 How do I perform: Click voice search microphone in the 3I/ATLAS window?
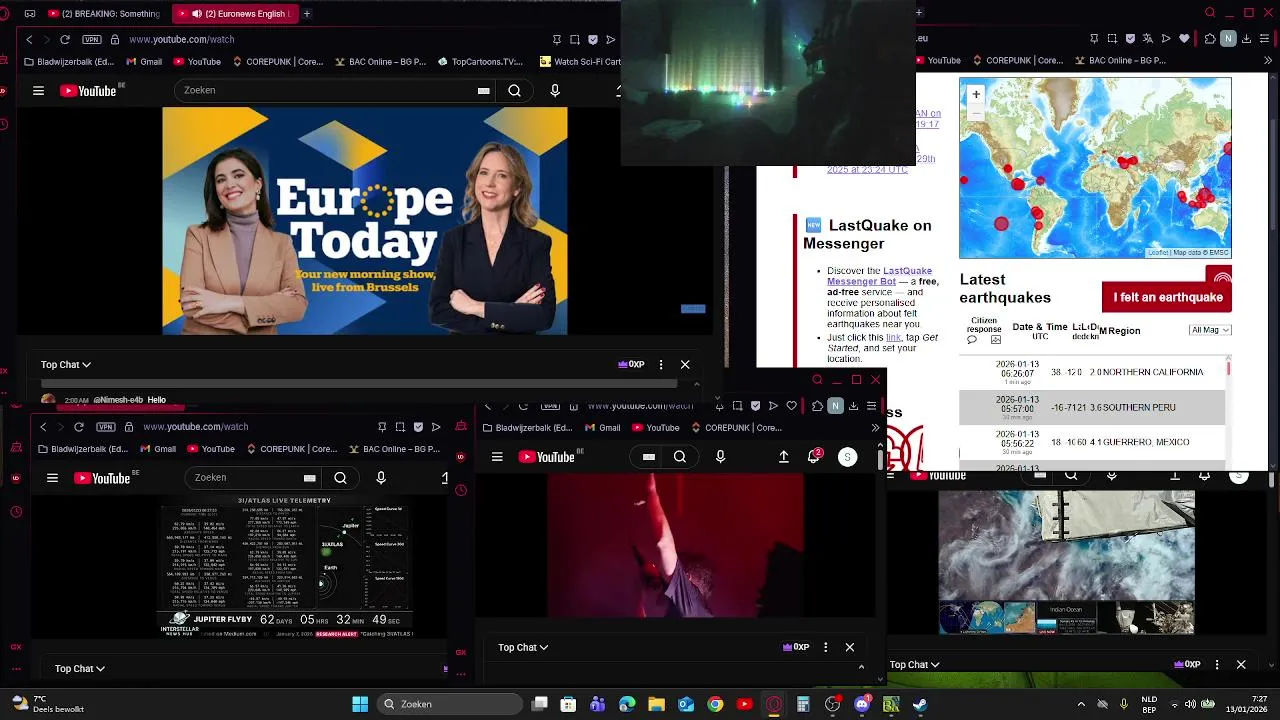coord(381,478)
